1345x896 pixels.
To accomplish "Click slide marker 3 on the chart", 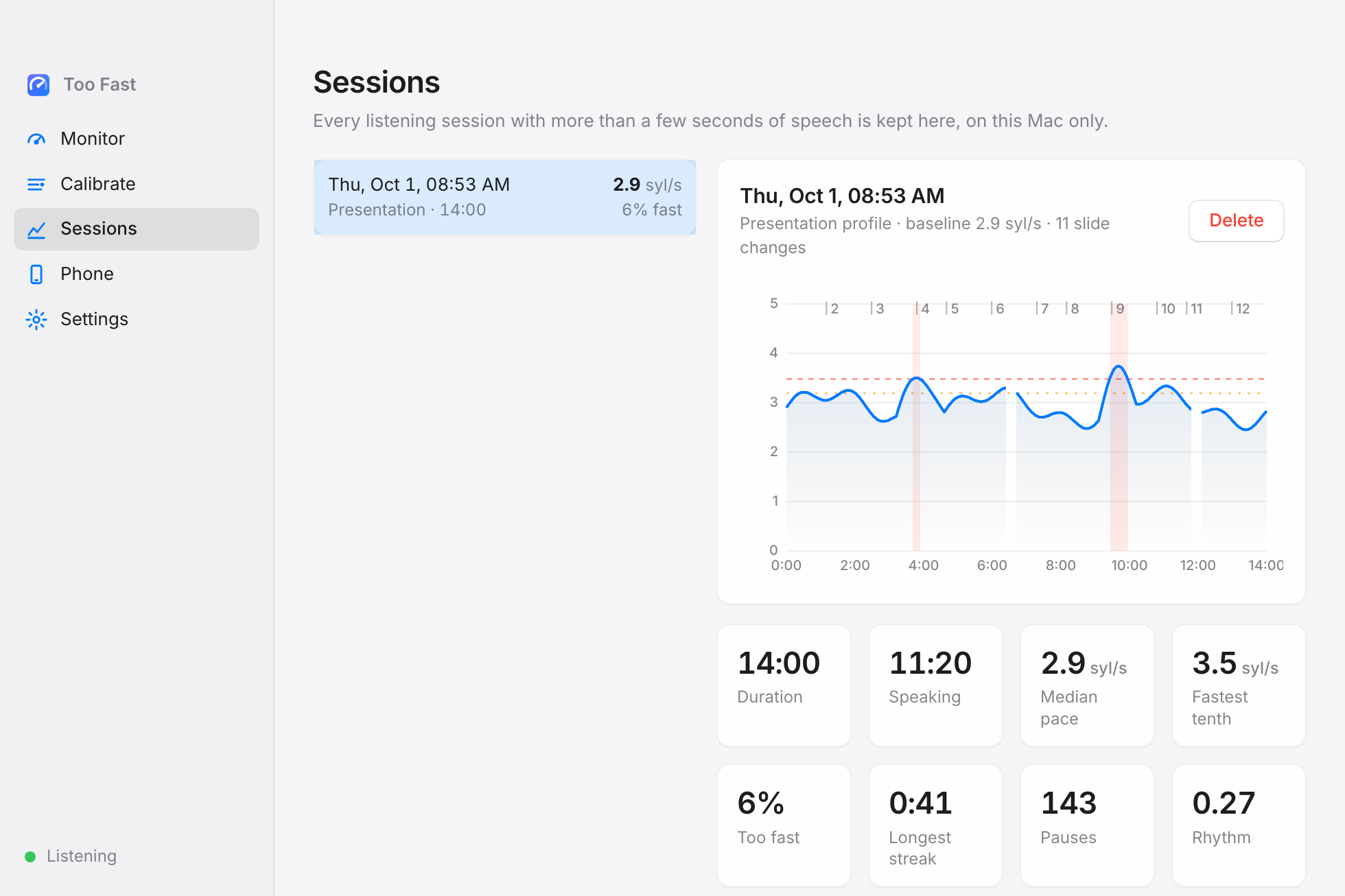I will [x=878, y=309].
